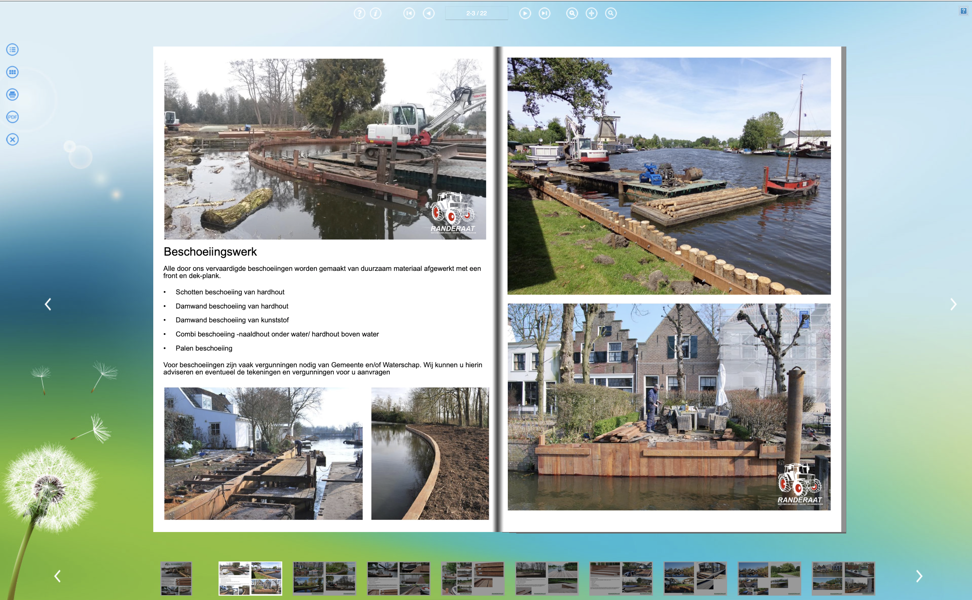Edit the page number field showing 2-3/22

pos(477,13)
